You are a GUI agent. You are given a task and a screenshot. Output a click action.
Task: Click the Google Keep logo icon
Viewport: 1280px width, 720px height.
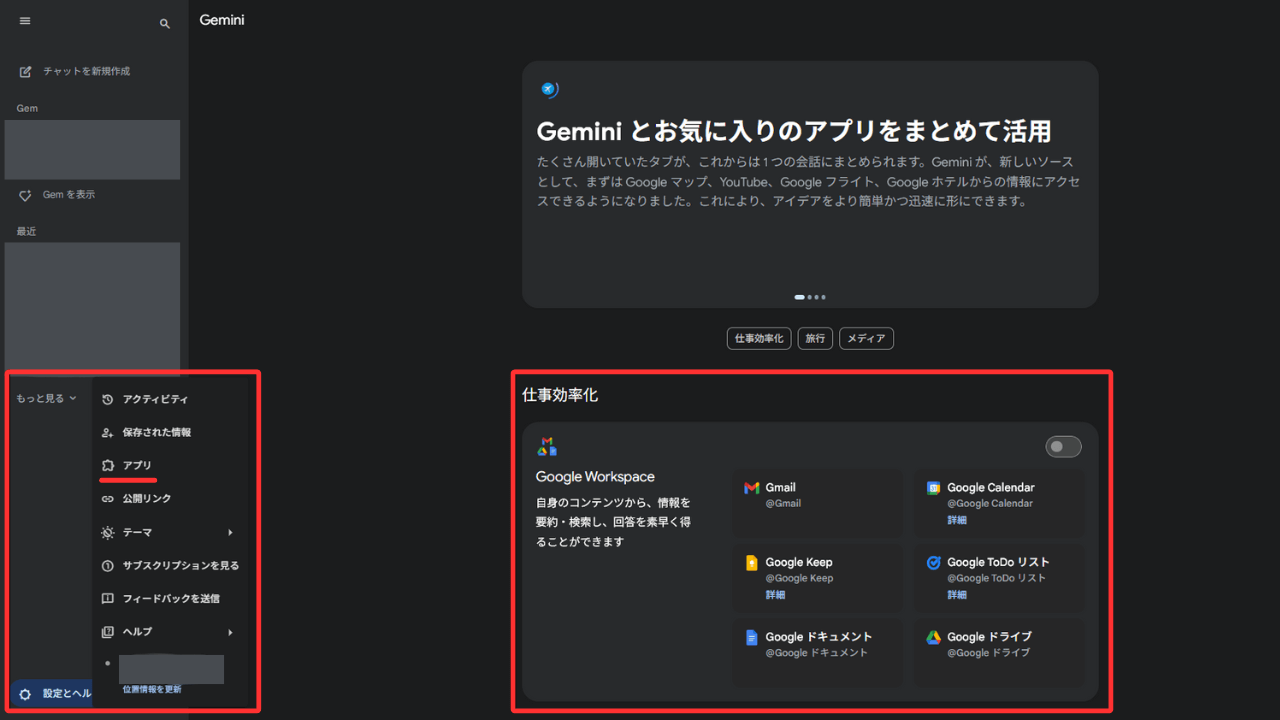[752, 563]
